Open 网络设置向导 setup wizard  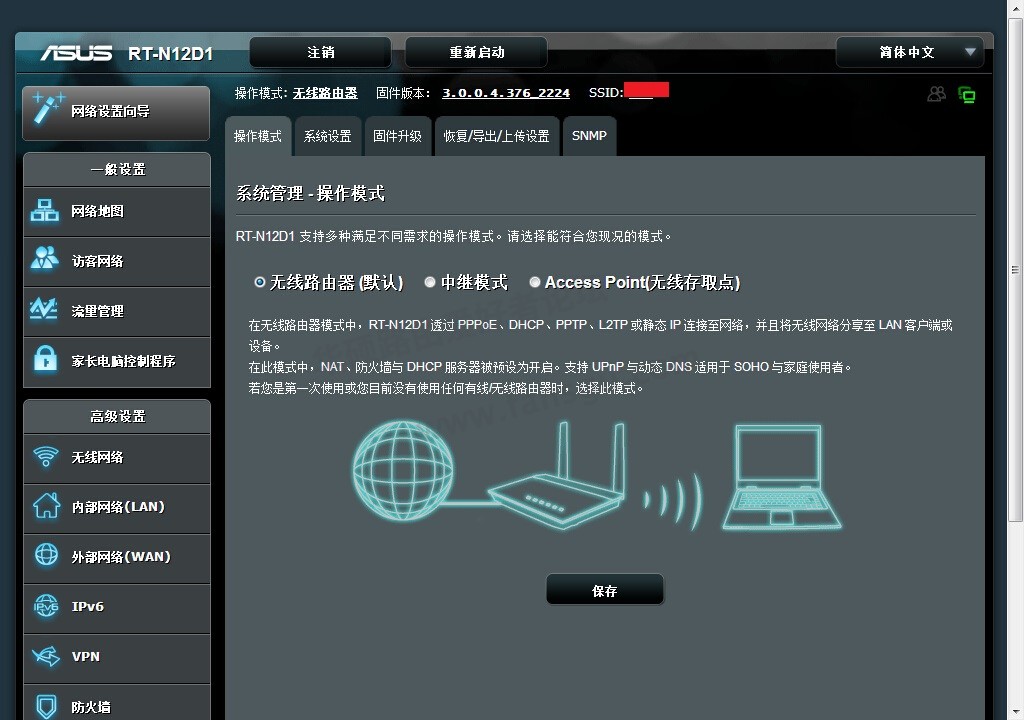coord(116,112)
